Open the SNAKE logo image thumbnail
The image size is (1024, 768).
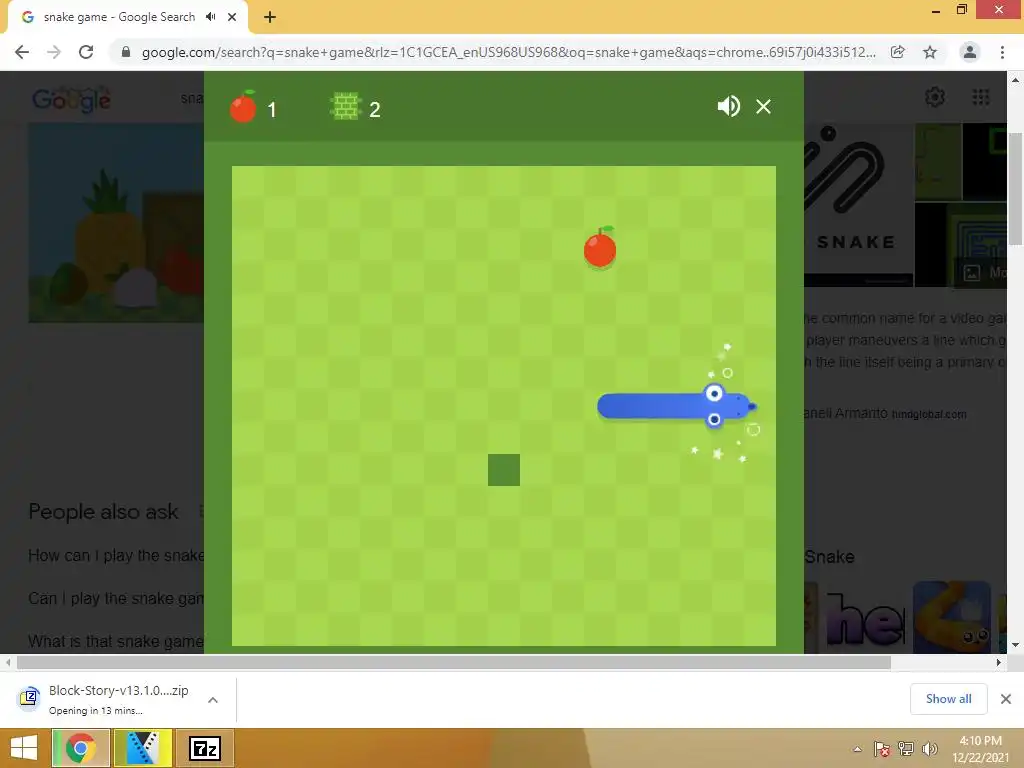pyautogui.click(x=859, y=204)
